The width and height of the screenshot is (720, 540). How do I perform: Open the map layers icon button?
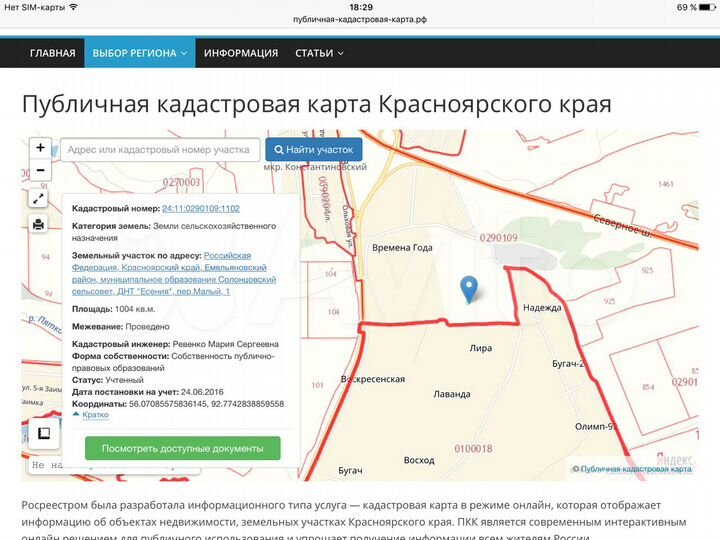(44, 433)
